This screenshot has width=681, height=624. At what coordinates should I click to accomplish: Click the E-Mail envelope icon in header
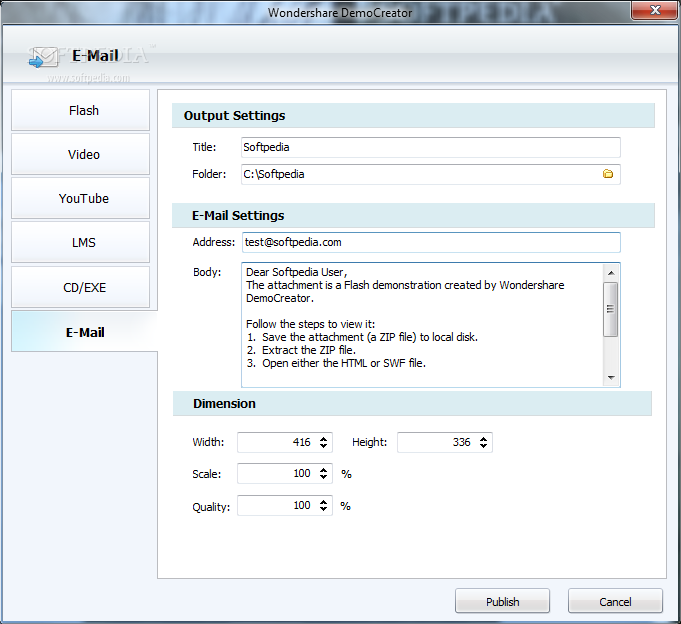click(43, 57)
